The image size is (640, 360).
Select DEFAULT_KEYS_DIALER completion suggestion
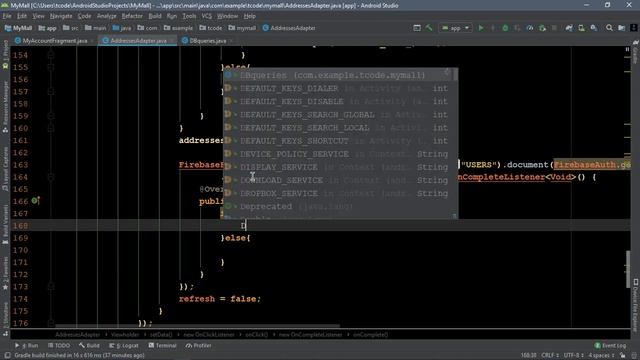pos(338,88)
